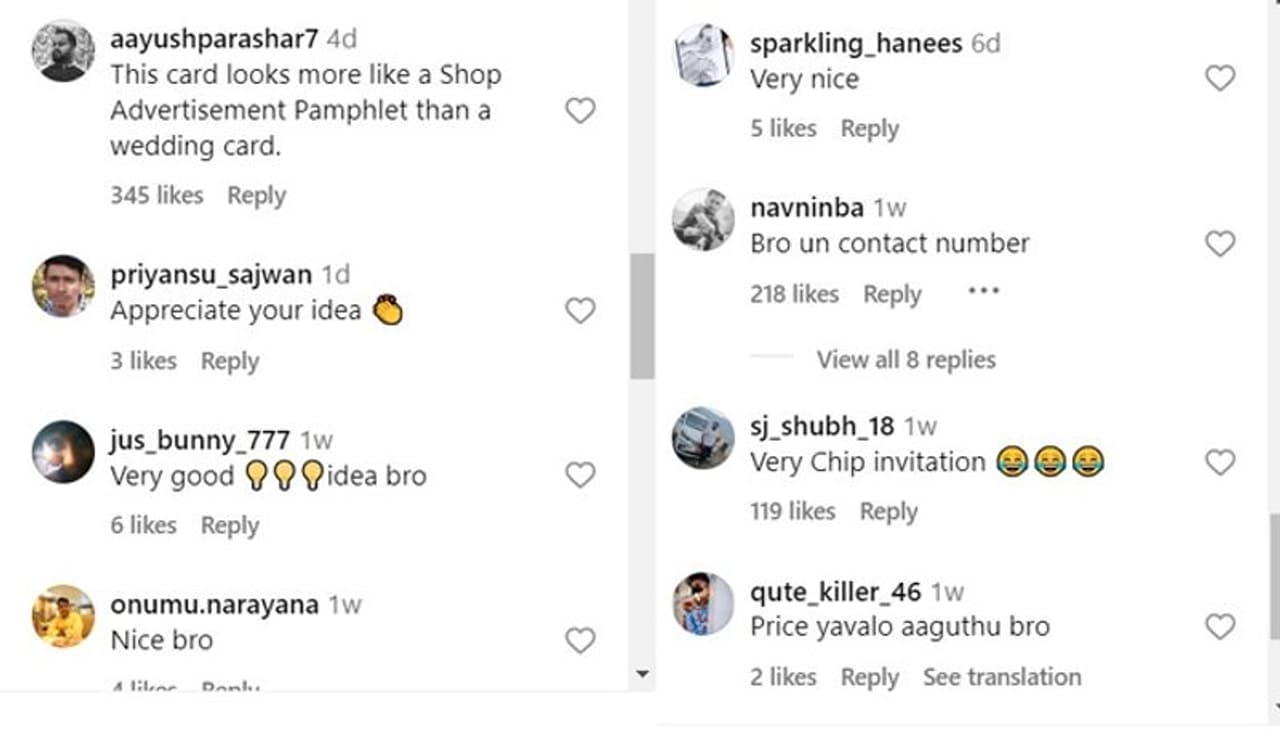
Task: Click See translation on qute_killer_46's comment
Action: [x=1001, y=677]
